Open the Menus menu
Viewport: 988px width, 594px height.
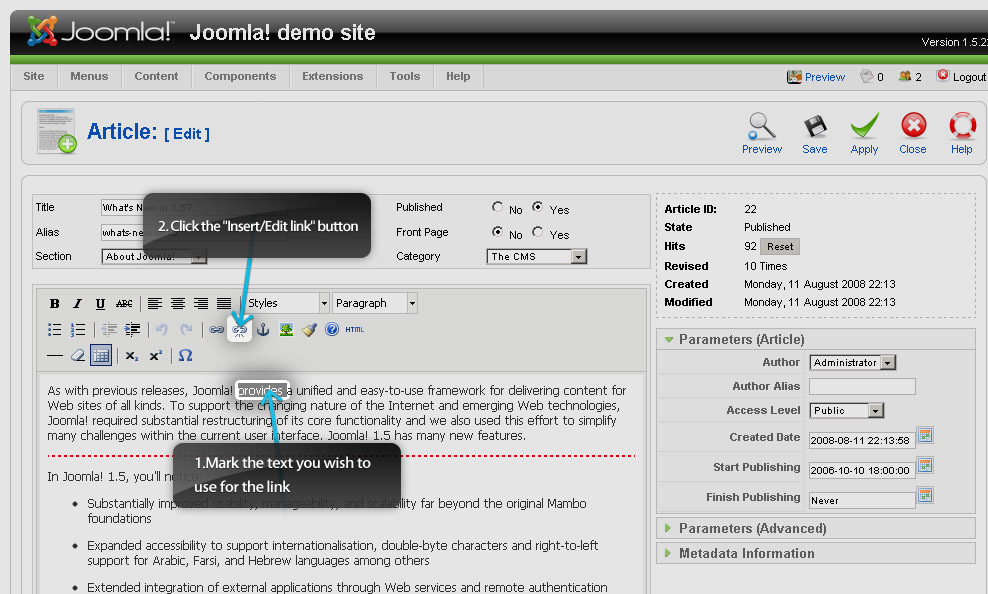coord(89,76)
